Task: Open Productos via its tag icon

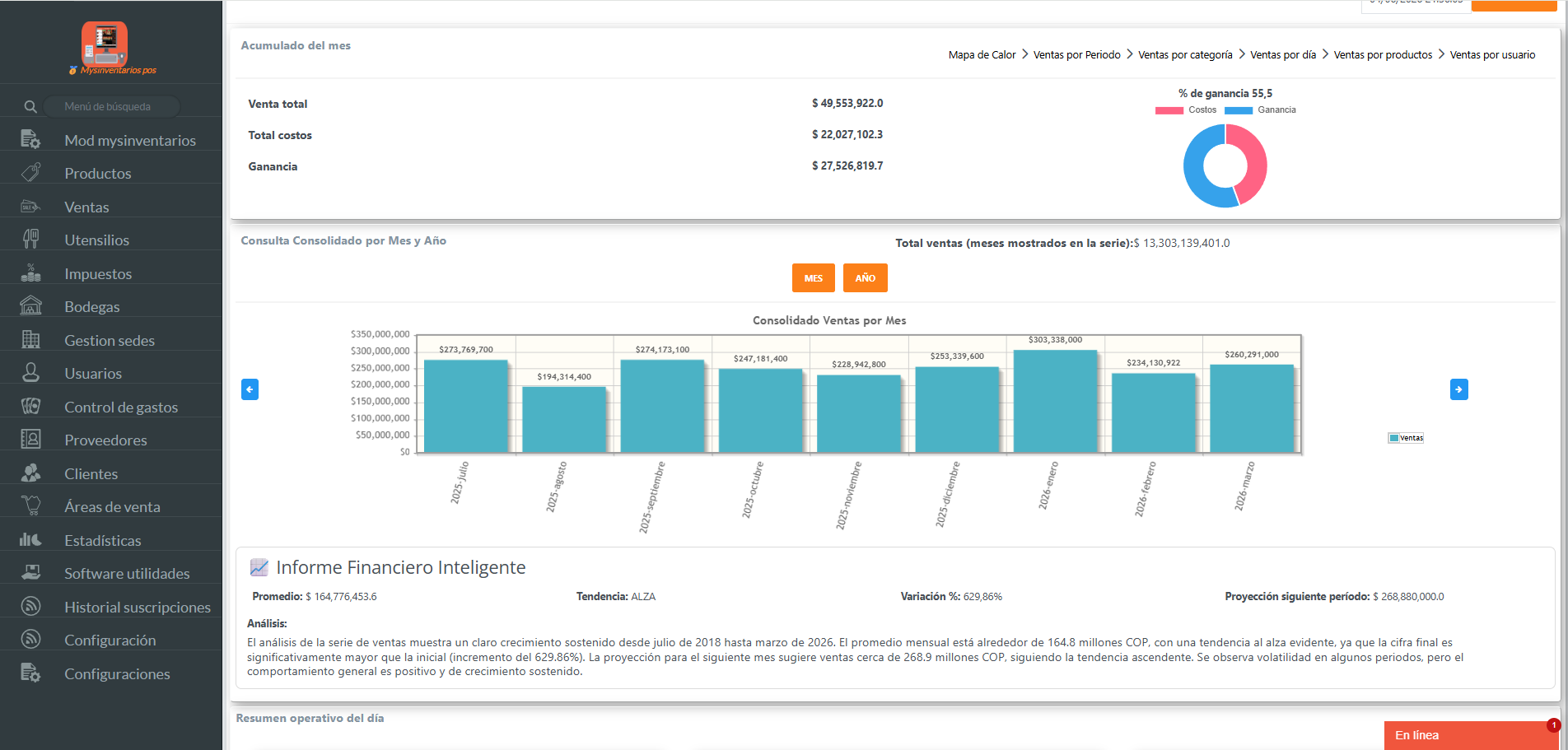Action: point(30,173)
